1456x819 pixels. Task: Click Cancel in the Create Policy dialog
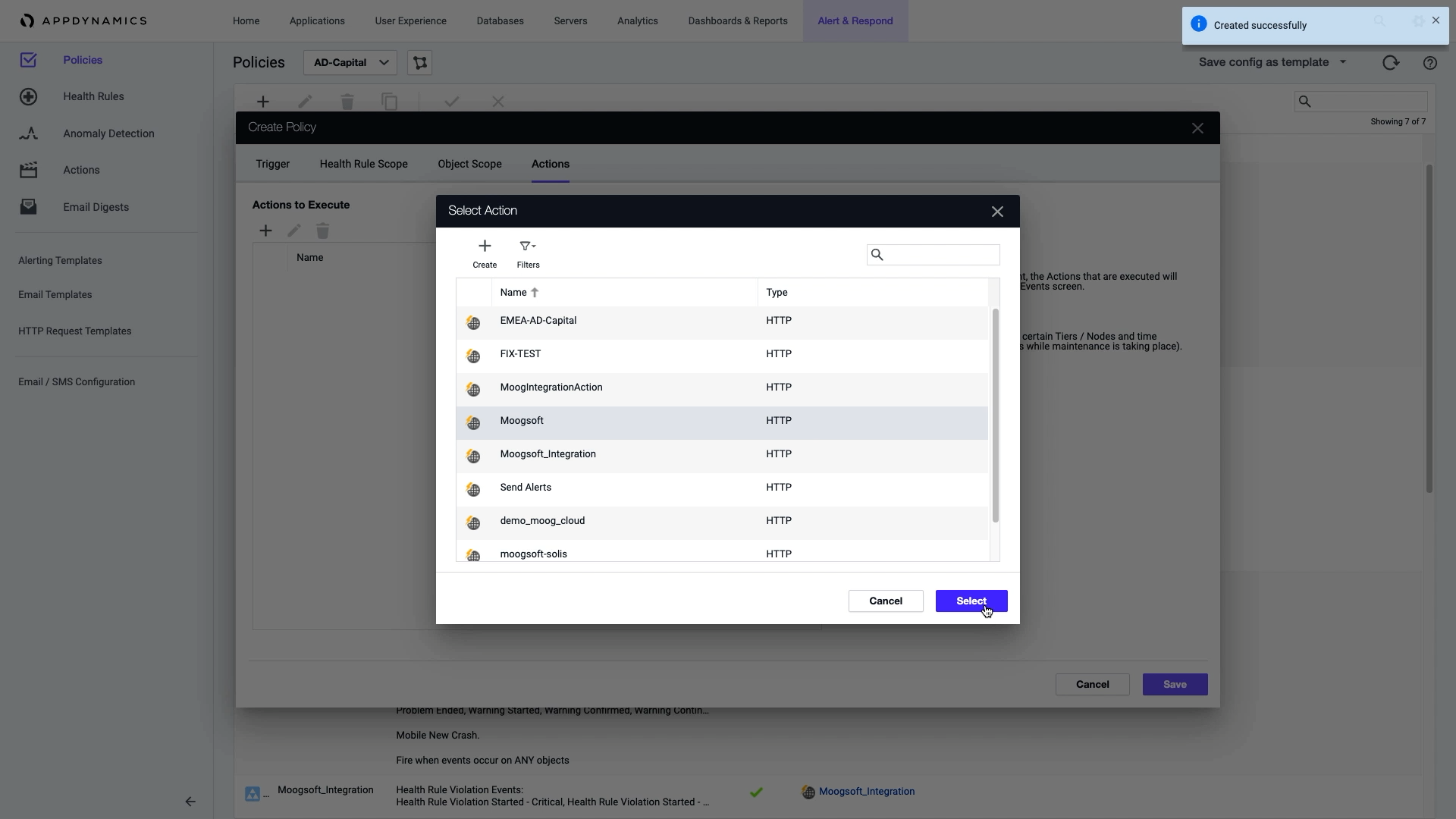1093,685
